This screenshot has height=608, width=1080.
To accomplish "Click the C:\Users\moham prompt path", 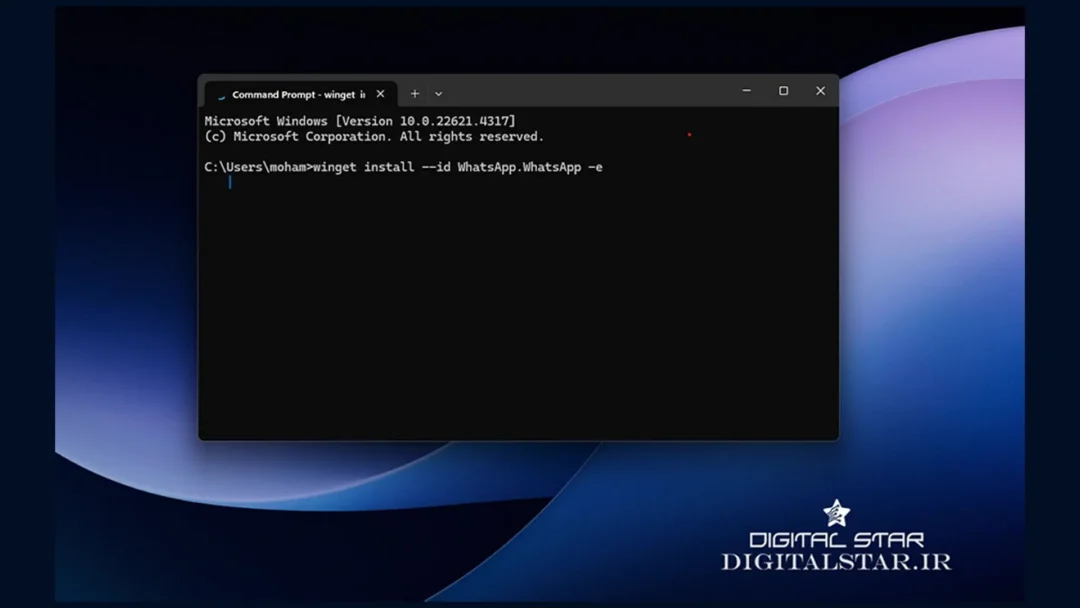I will coord(257,167).
